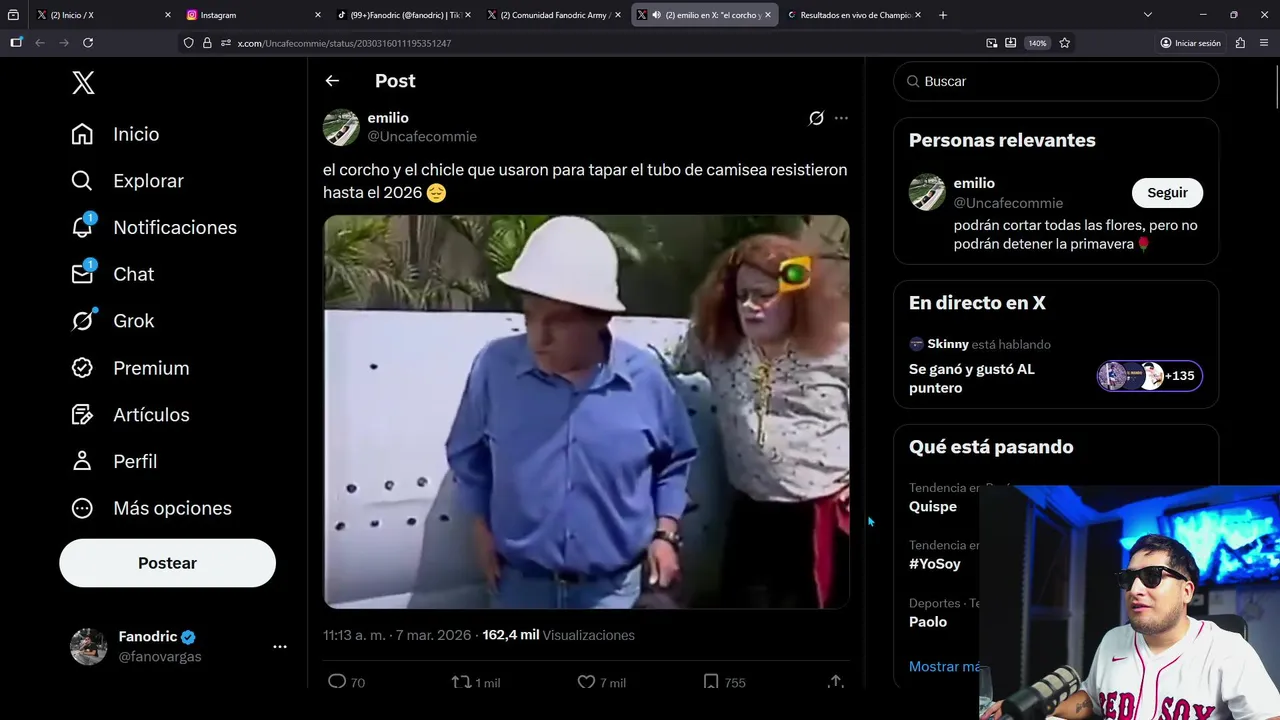The height and width of the screenshot is (720, 1280).
Task: Click tracking protection shield icon
Action: point(188,43)
